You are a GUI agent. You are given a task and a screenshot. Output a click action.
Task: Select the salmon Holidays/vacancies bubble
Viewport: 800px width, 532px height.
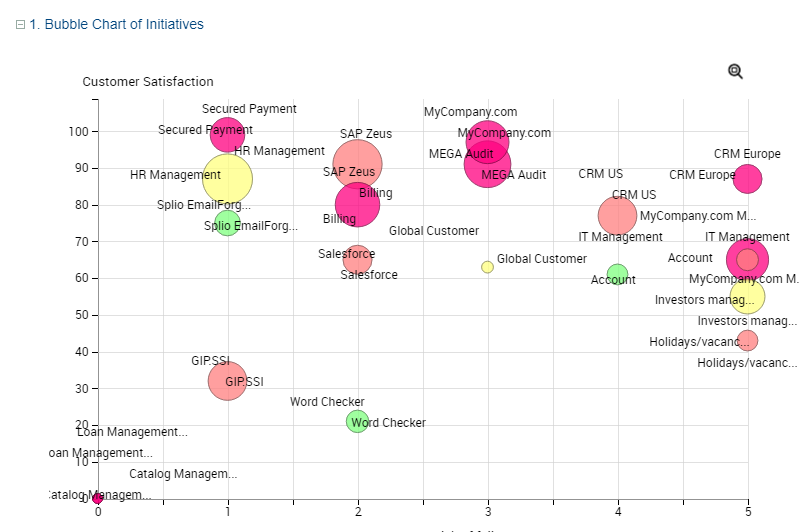pyautogui.click(x=747, y=341)
